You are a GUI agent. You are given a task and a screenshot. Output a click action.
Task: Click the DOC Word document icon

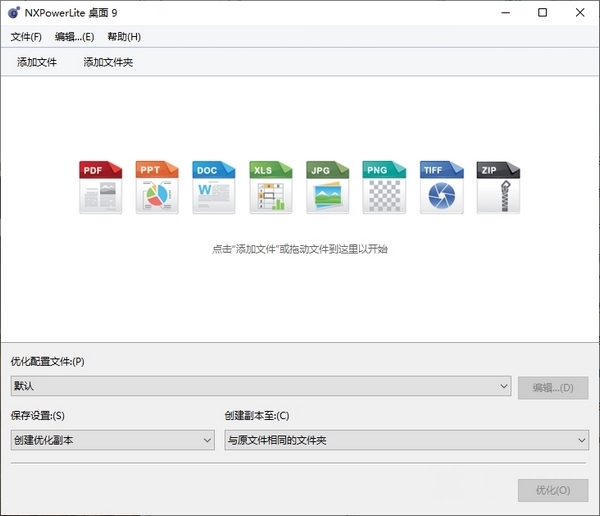pos(214,187)
